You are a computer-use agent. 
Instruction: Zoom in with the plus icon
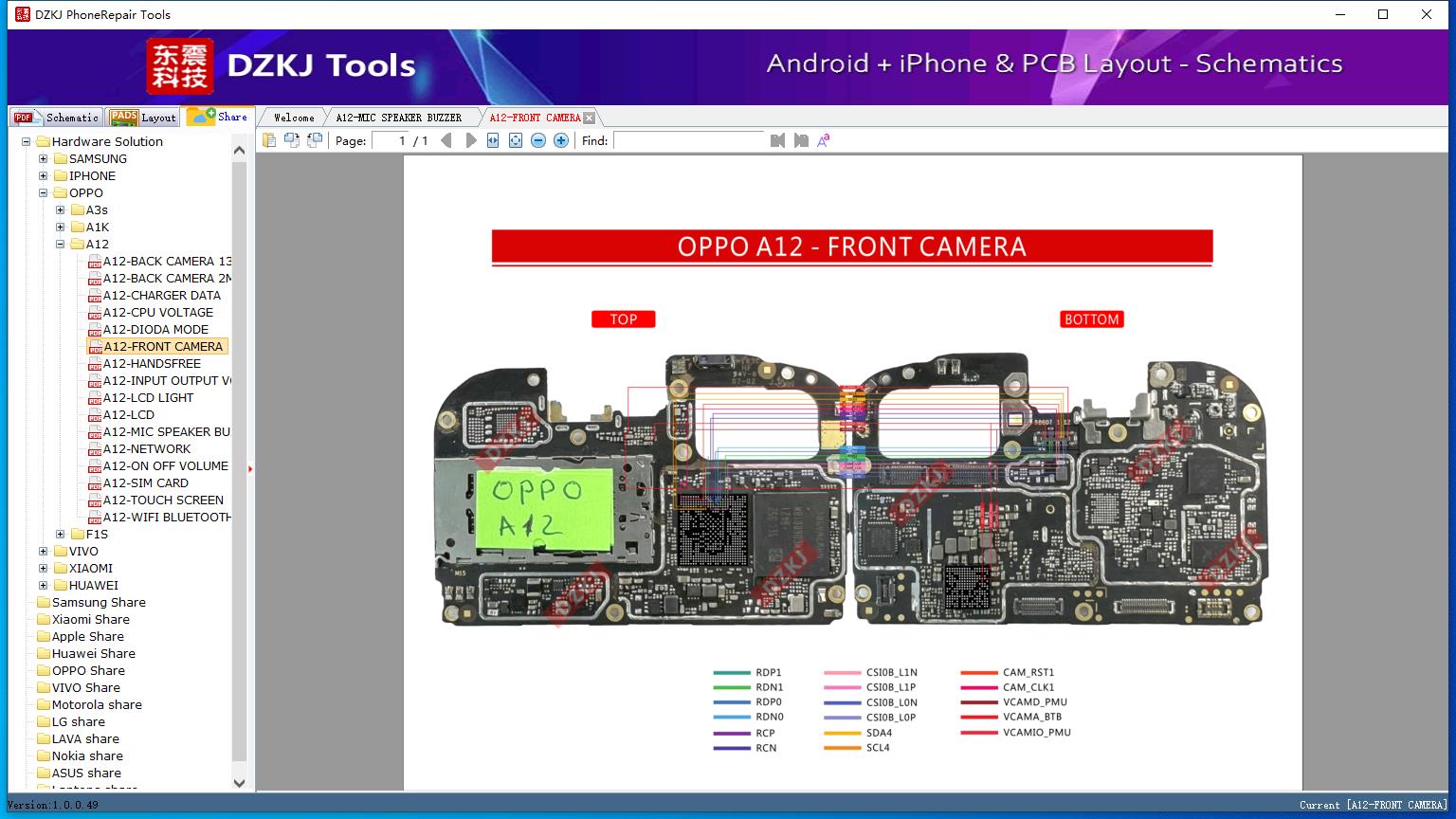click(561, 140)
